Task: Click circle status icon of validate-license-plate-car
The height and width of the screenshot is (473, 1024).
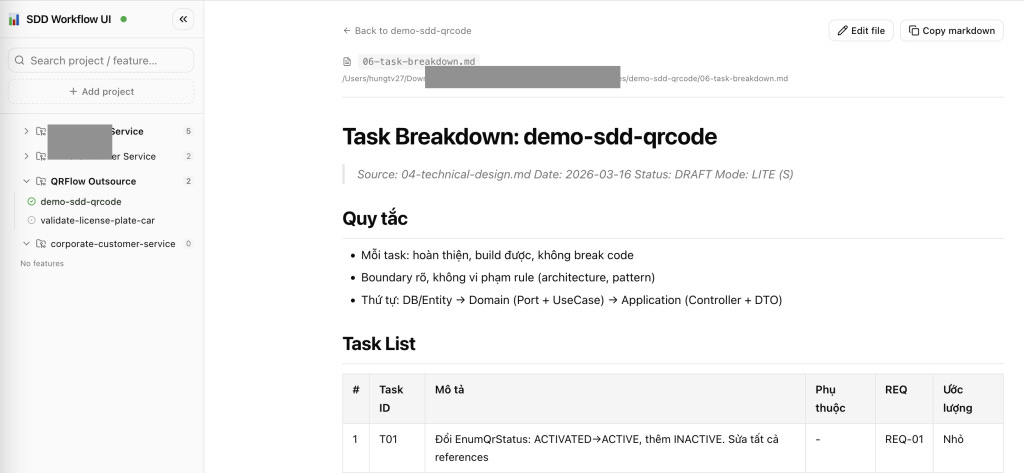Action: 31,221
